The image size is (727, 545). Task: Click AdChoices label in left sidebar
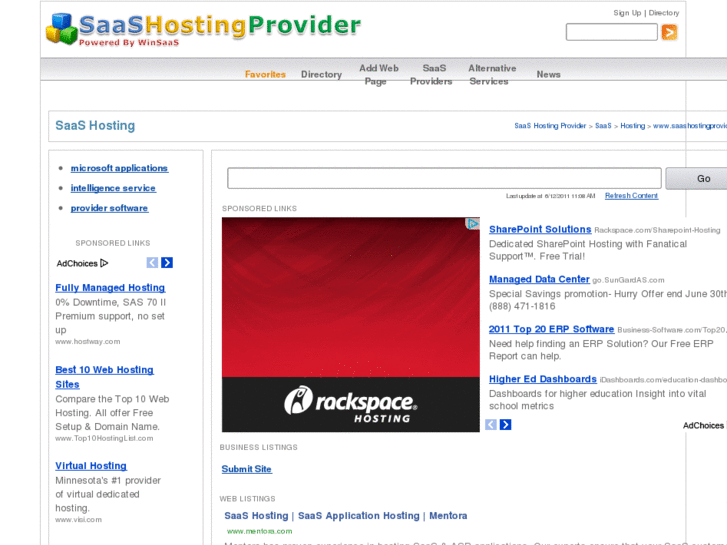[77, 263]
